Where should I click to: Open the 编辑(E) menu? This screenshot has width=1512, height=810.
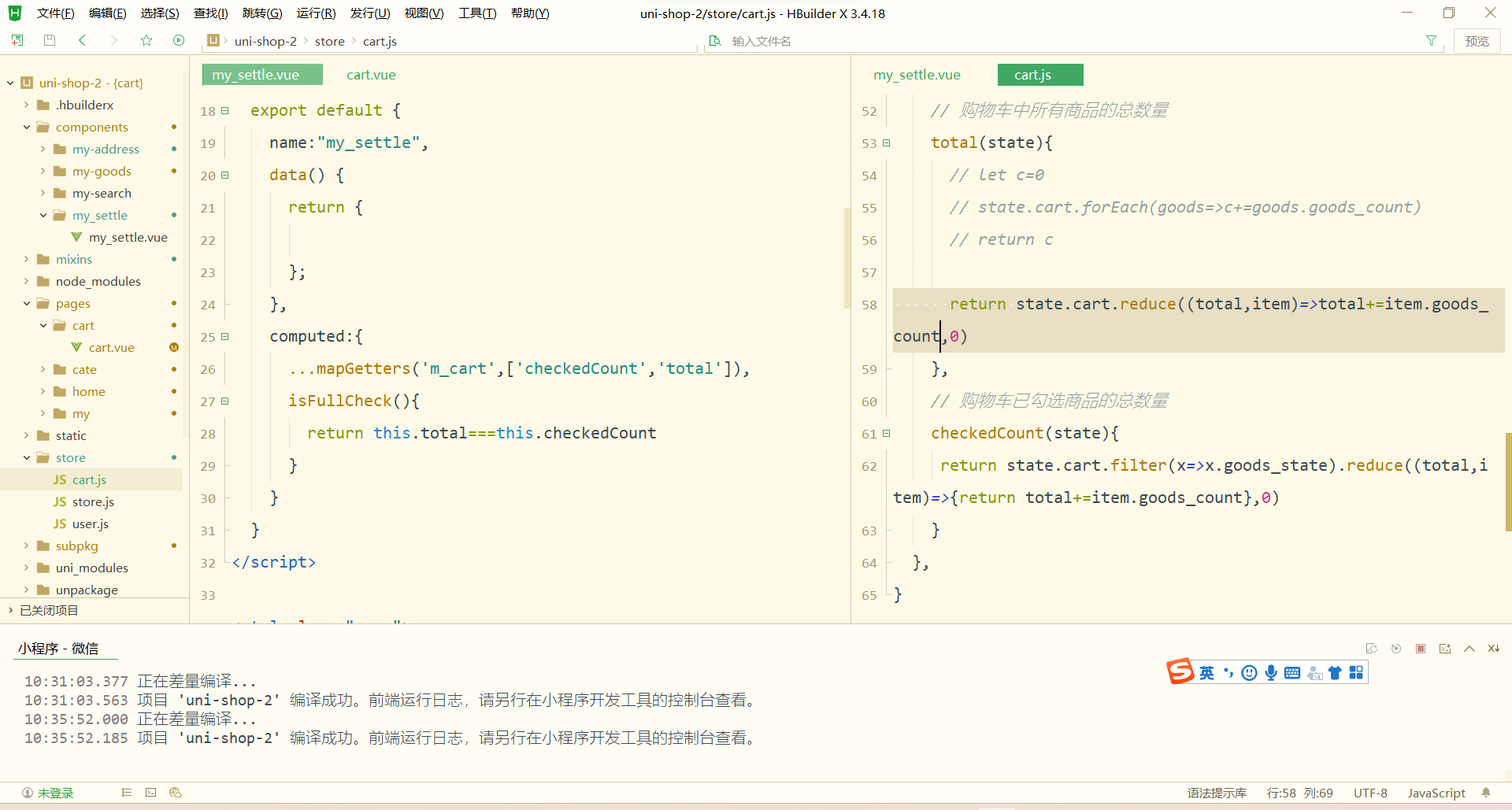(x=107, y=13)
